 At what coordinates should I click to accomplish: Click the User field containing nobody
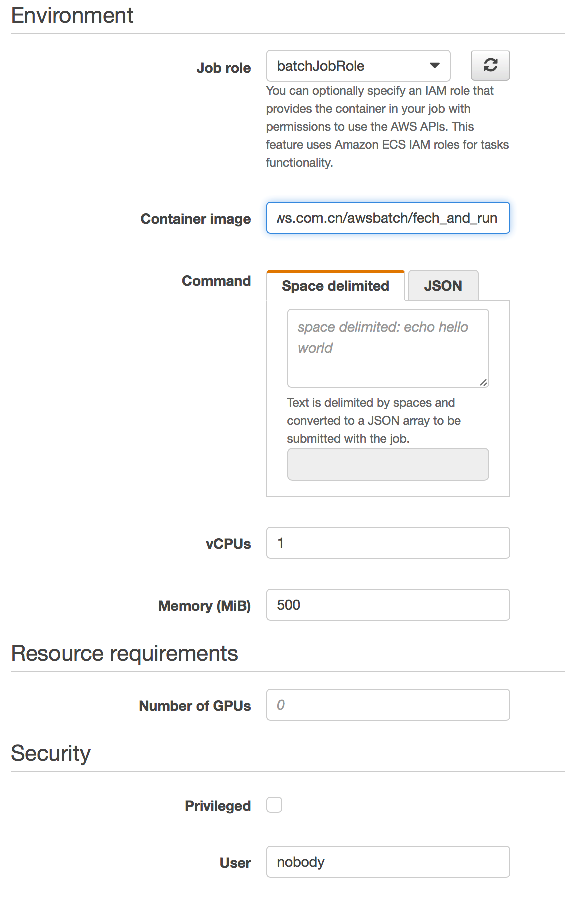click(388, 862)
